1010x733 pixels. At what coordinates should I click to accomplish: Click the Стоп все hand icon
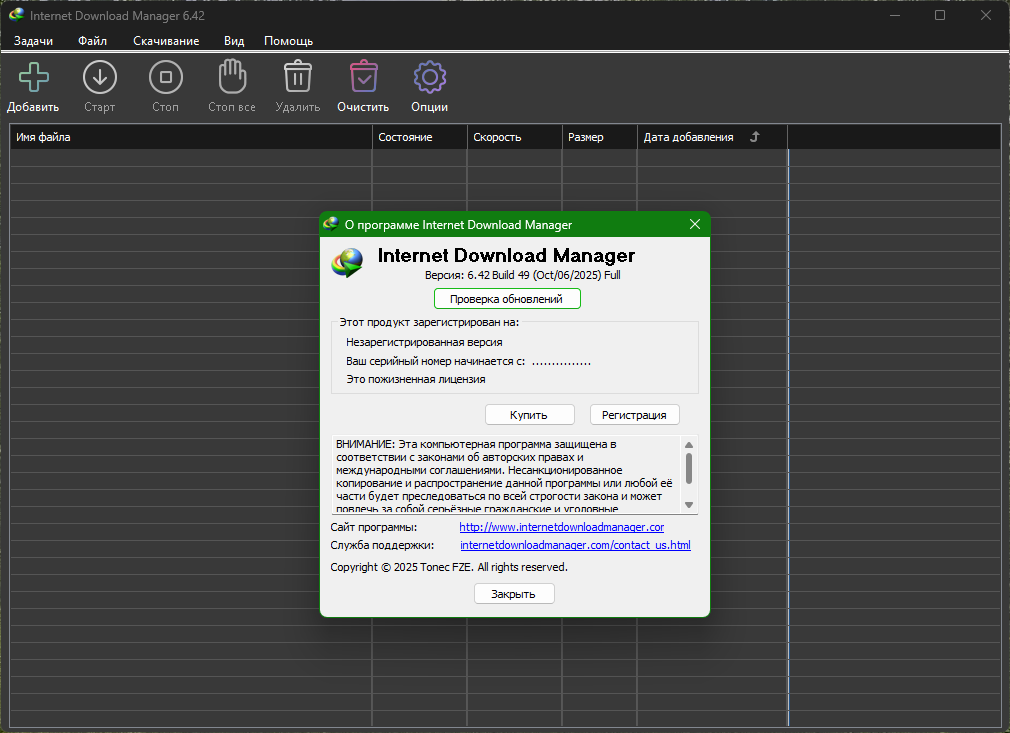pyautogui.click(x=232, y=77)
